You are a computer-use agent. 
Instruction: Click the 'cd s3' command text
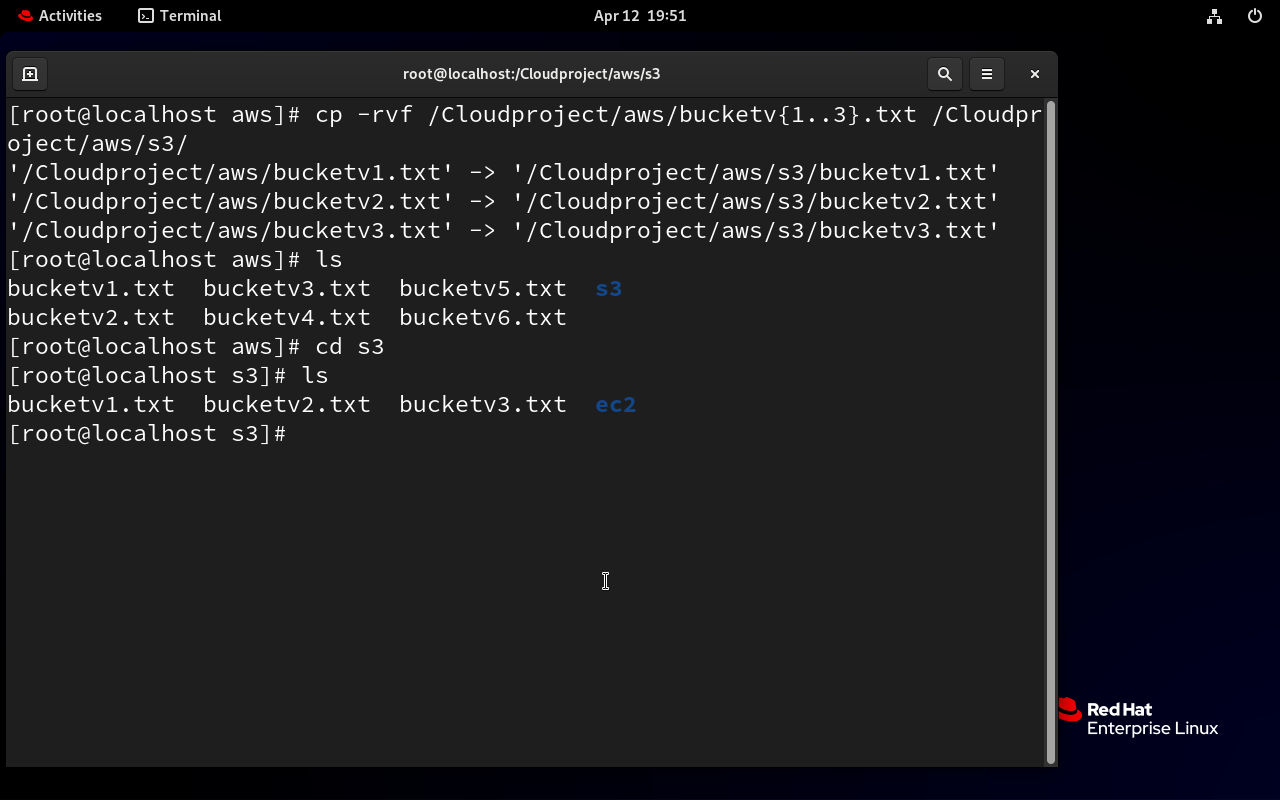pyautogui.click(x=350, y=347)
